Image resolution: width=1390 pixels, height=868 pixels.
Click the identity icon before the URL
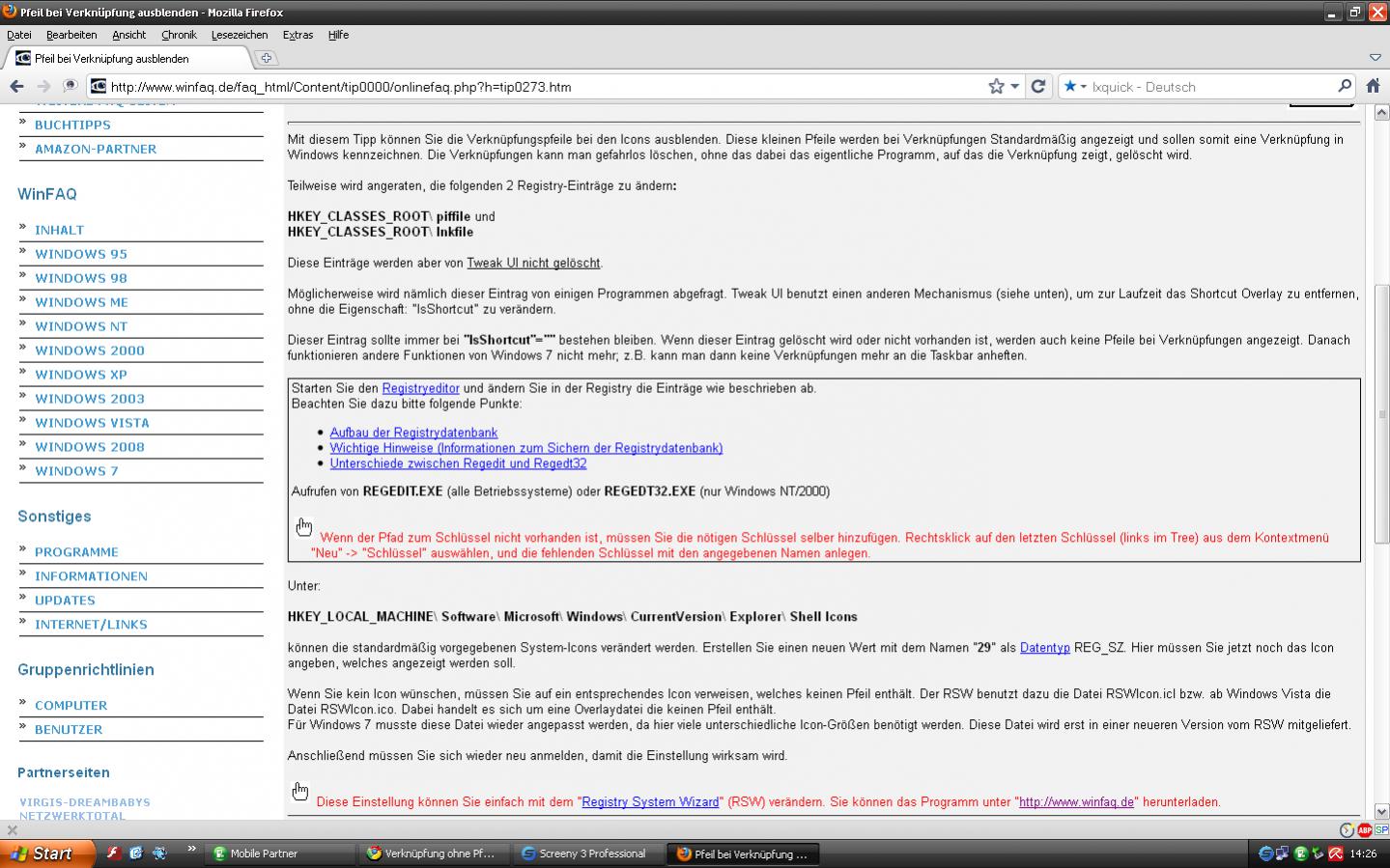click(99, 86)
